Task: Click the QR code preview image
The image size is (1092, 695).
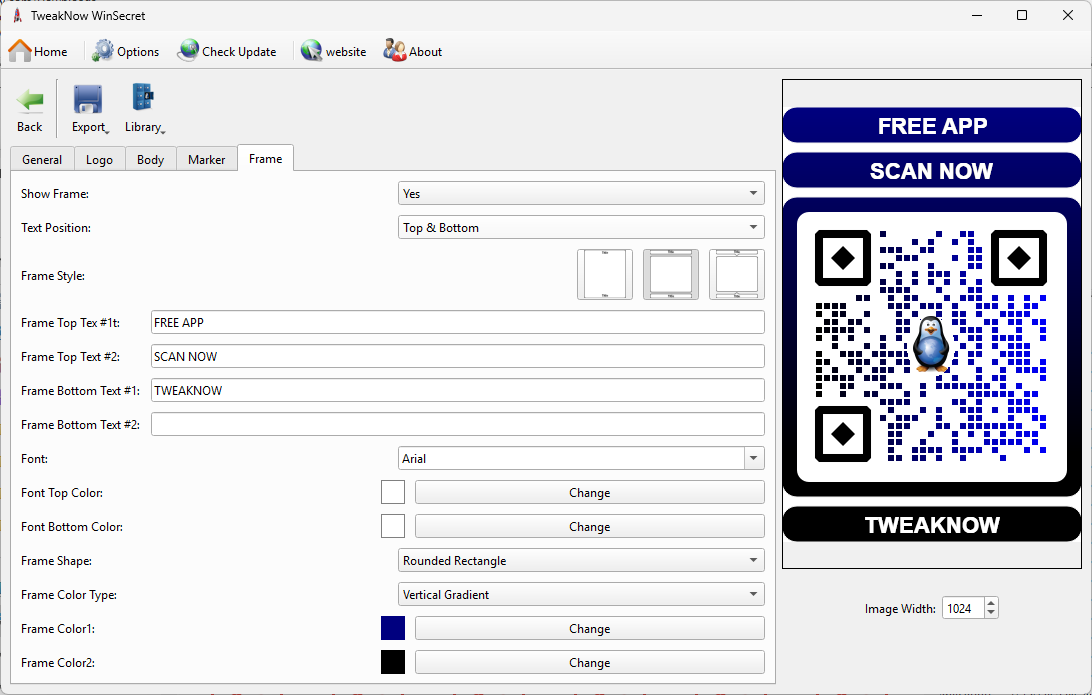Action: point(932,324)
